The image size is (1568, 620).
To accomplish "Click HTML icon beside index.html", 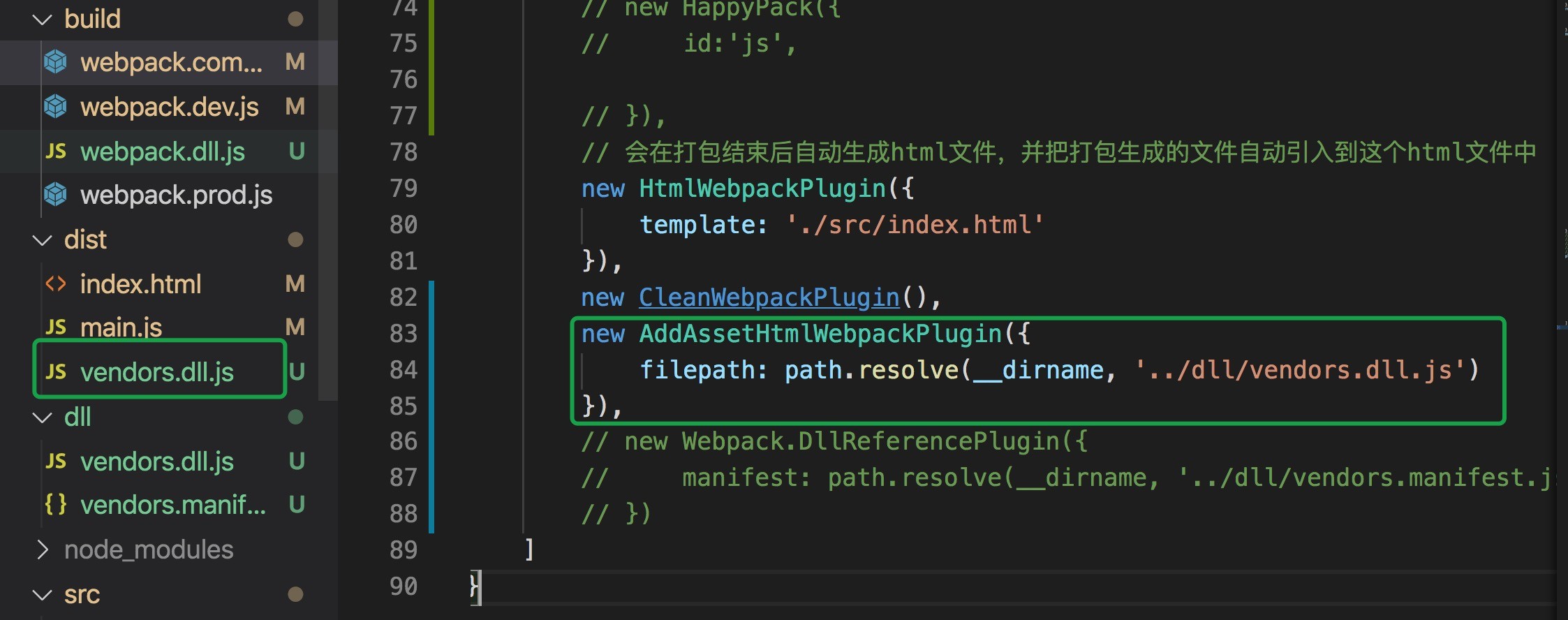I will (56, 284).
